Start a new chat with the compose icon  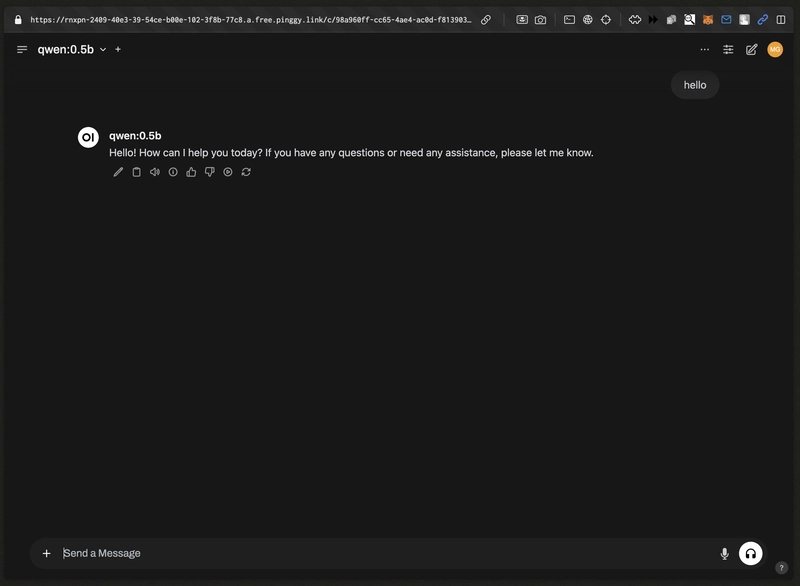pos(752,49)
